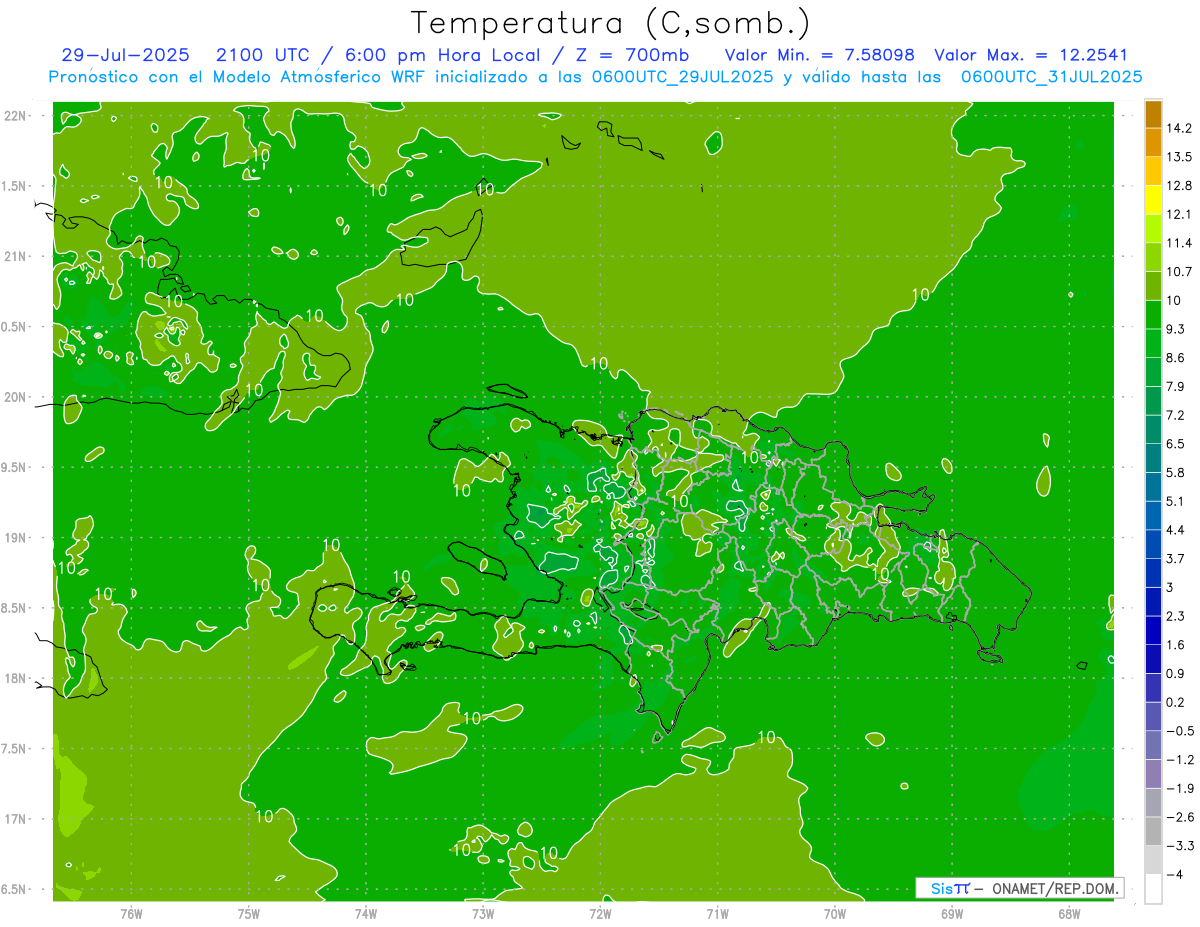Click "Valor Min. = 7.58098" text

[x=819, y=55]
